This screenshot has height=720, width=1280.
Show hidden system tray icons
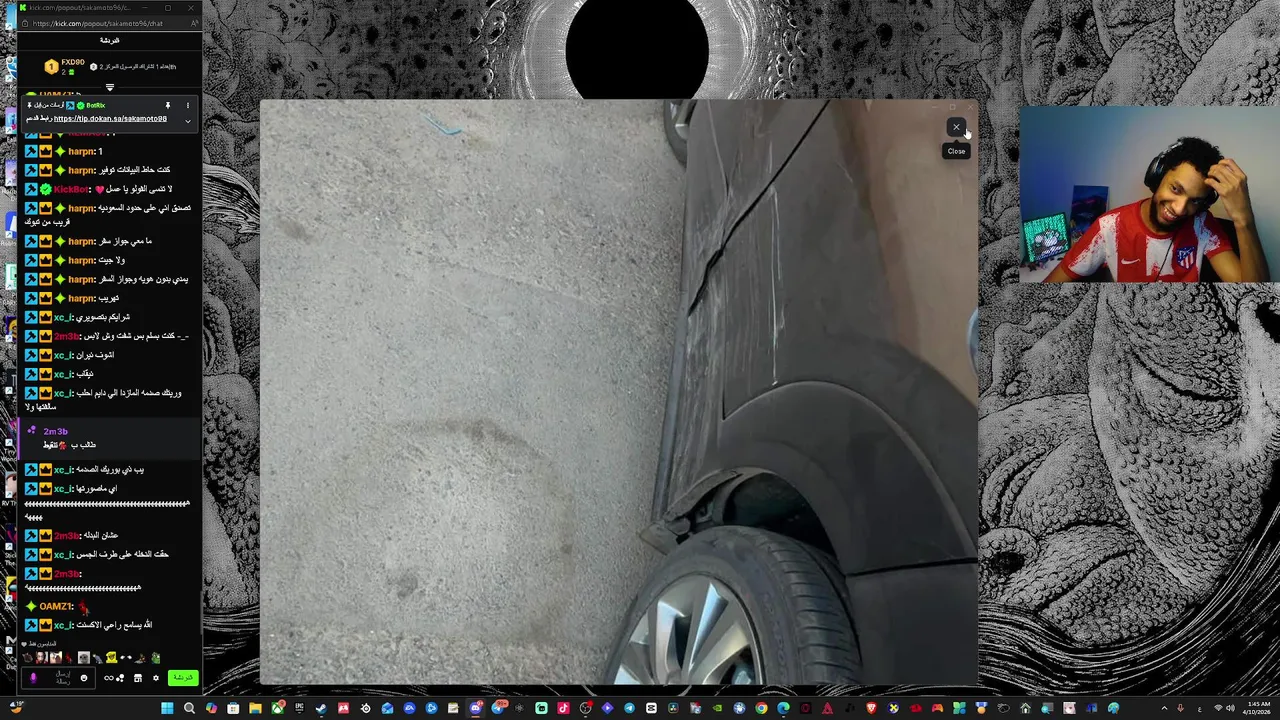point(1163,708)
